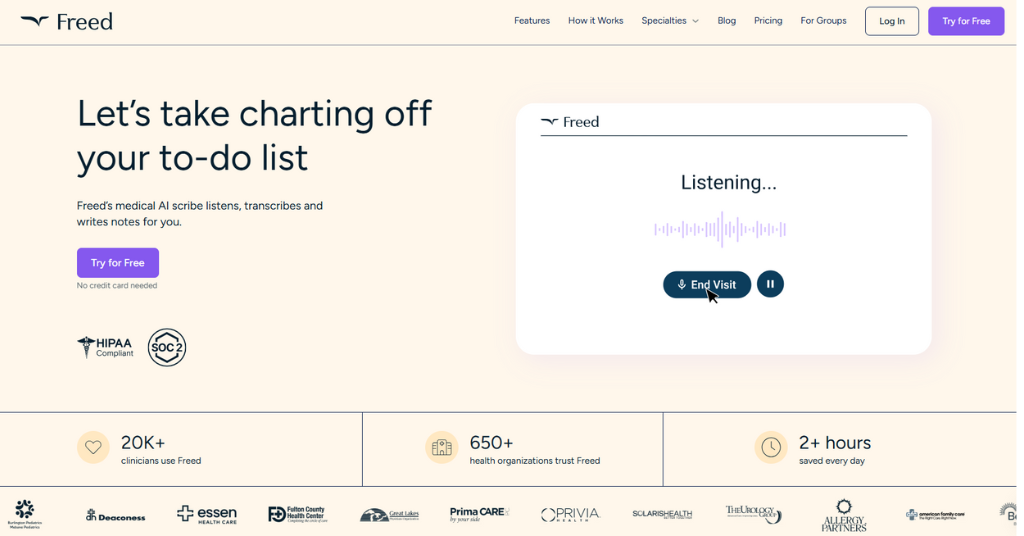Click the '20K+' statistic

(x=143, y=443)
